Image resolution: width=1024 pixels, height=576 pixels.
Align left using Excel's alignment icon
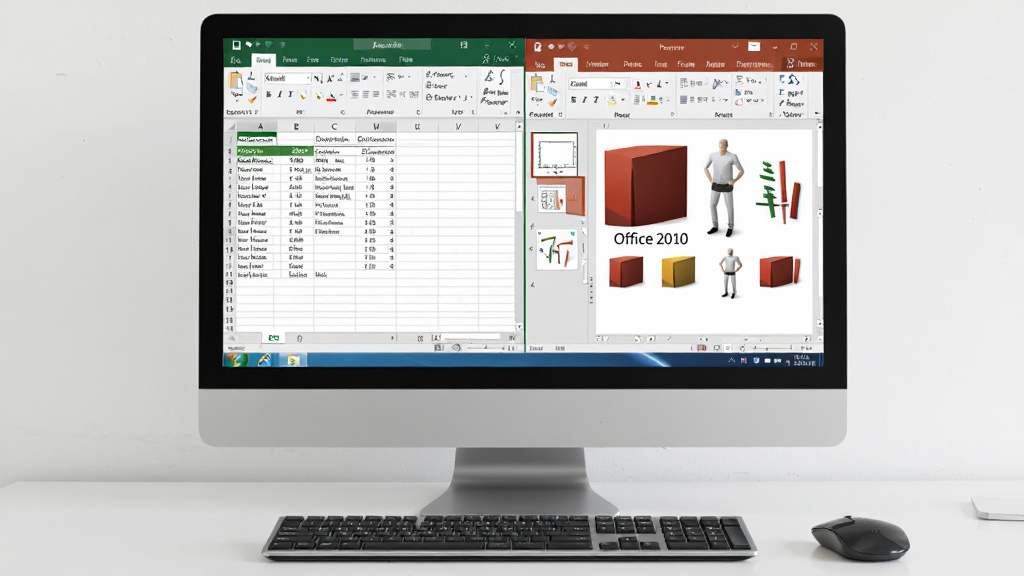point(355,95)
